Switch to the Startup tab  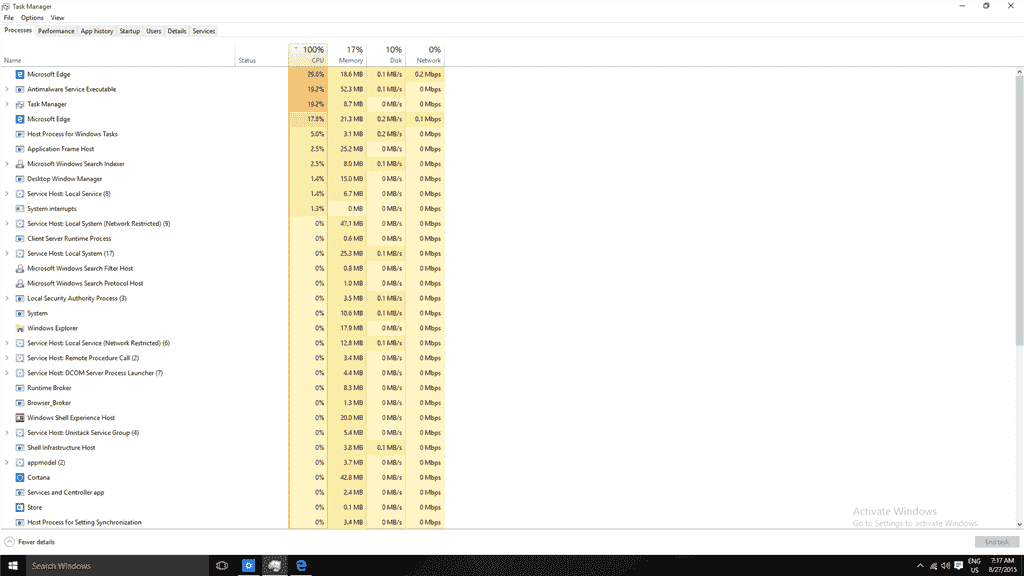129,31
